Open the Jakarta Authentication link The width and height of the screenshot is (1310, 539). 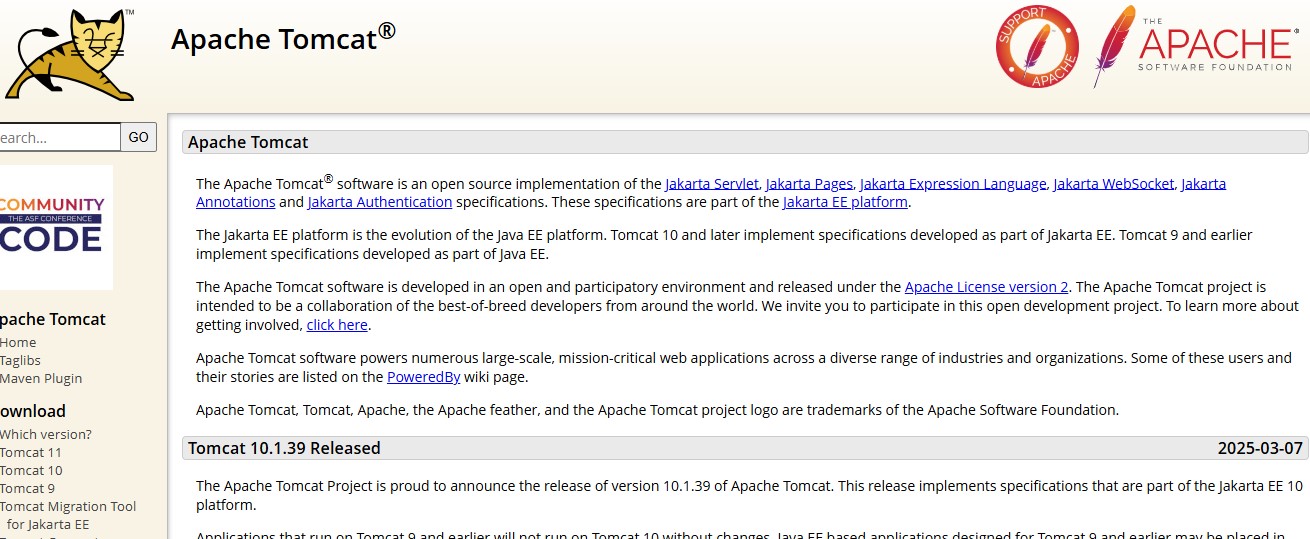[380, 202]
